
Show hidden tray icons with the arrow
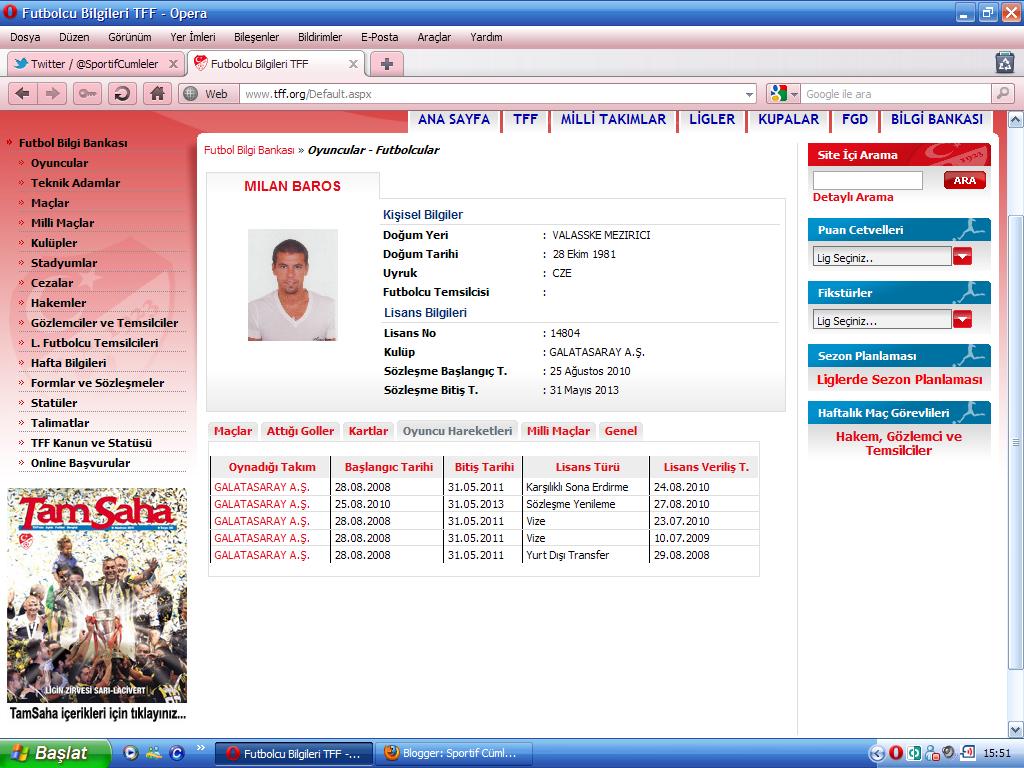[x=877, y=753]
